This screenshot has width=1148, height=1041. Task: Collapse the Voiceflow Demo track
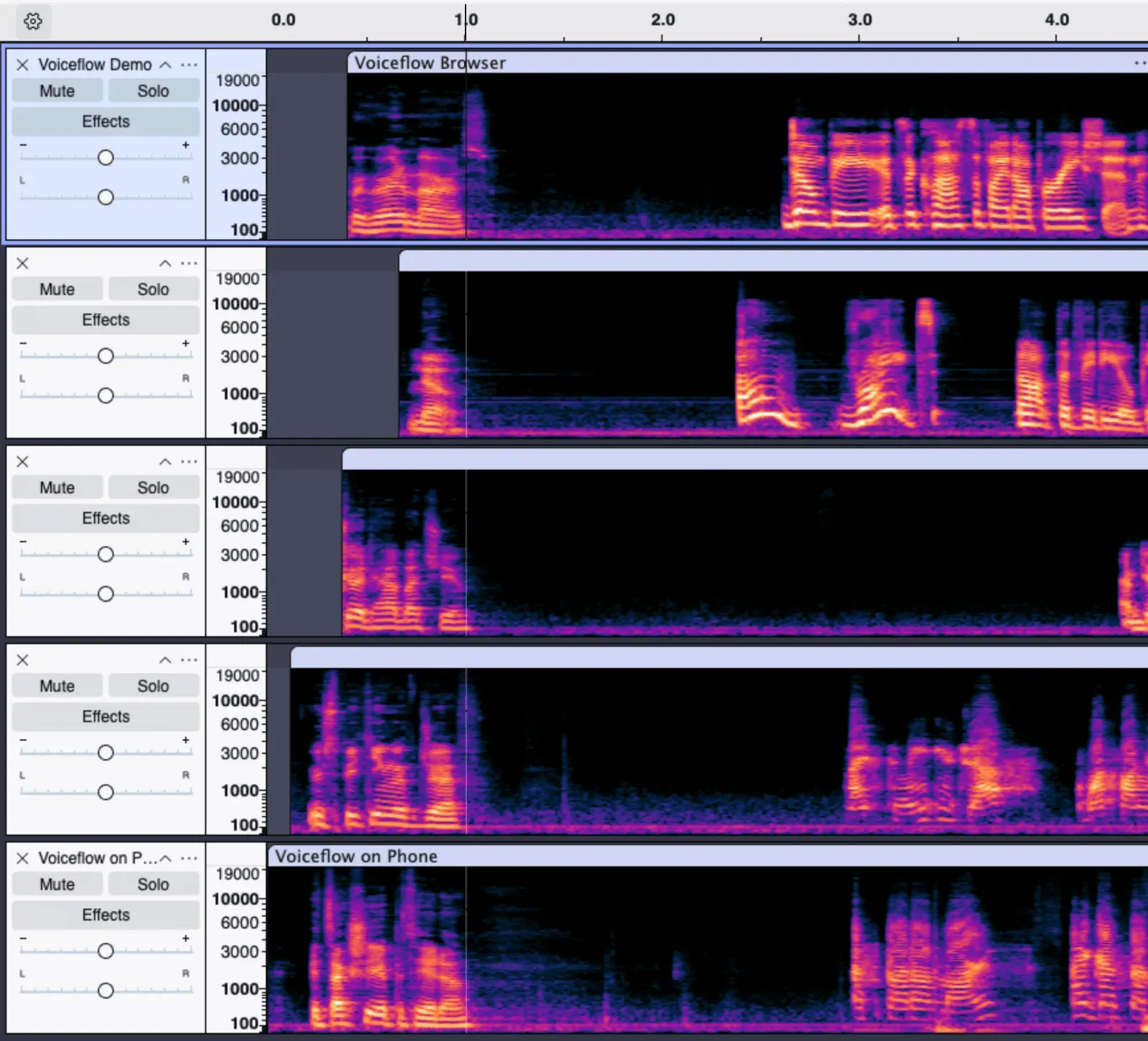(x=166, y=65)
